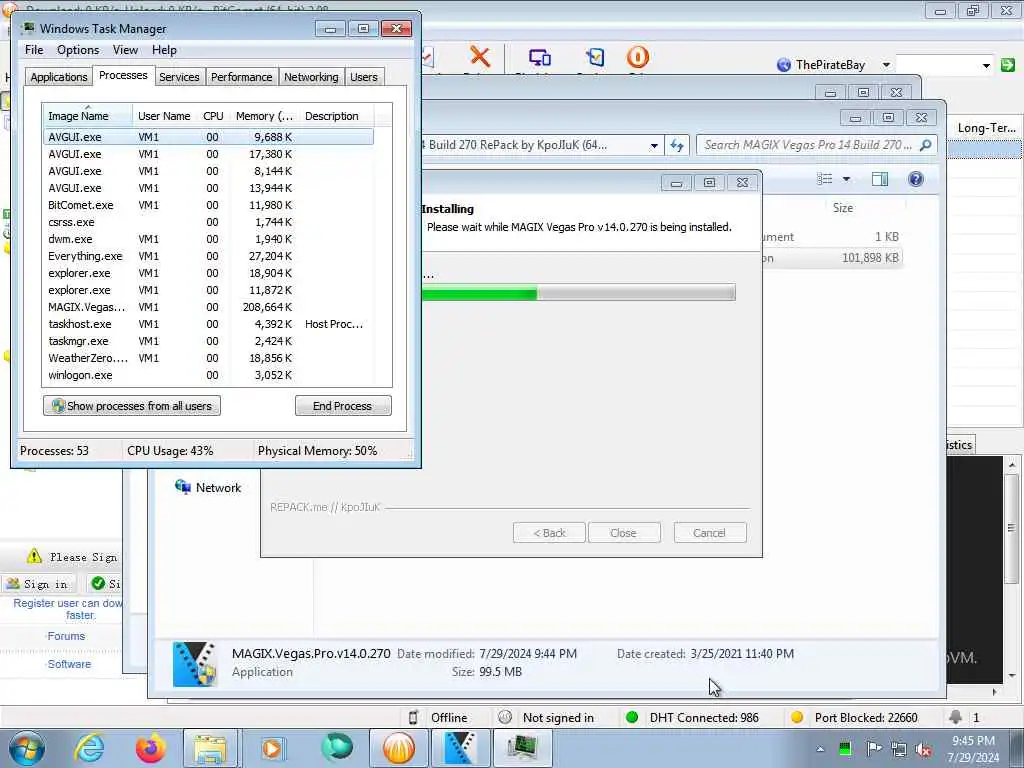Click the installer Back button
Viewport: 1024px width, 768px height.
pos(549,533)
